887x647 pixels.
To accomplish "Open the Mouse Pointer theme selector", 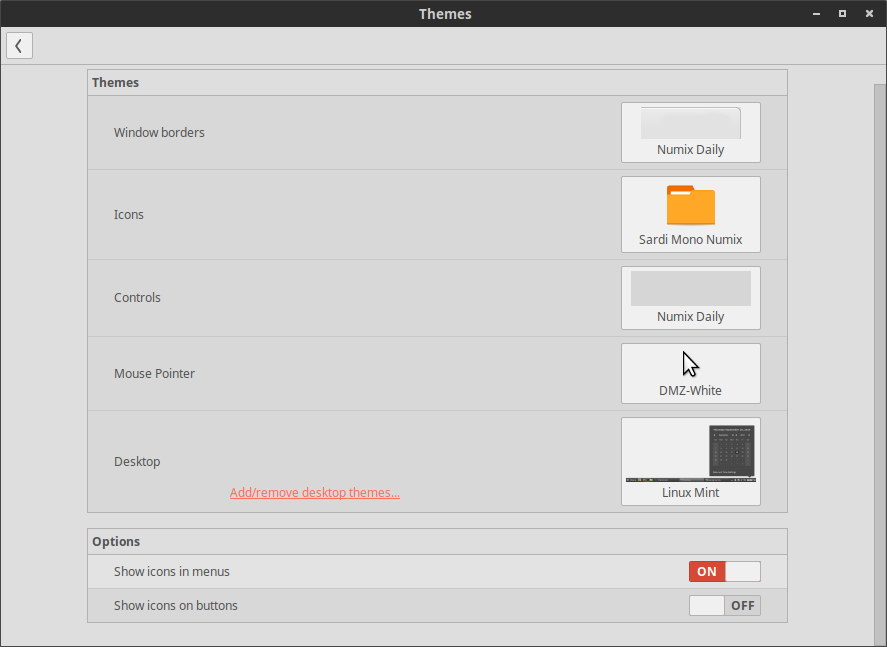I will (x=690, y=373).
